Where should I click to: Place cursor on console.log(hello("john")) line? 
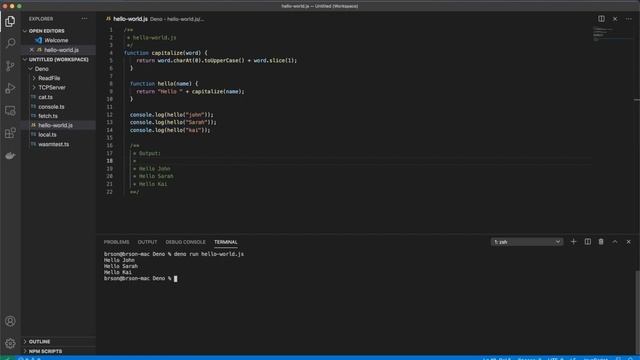coord(171,115)
